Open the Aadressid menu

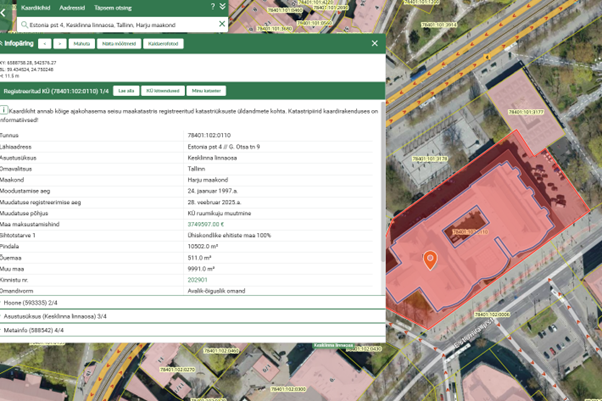(72, 8)
